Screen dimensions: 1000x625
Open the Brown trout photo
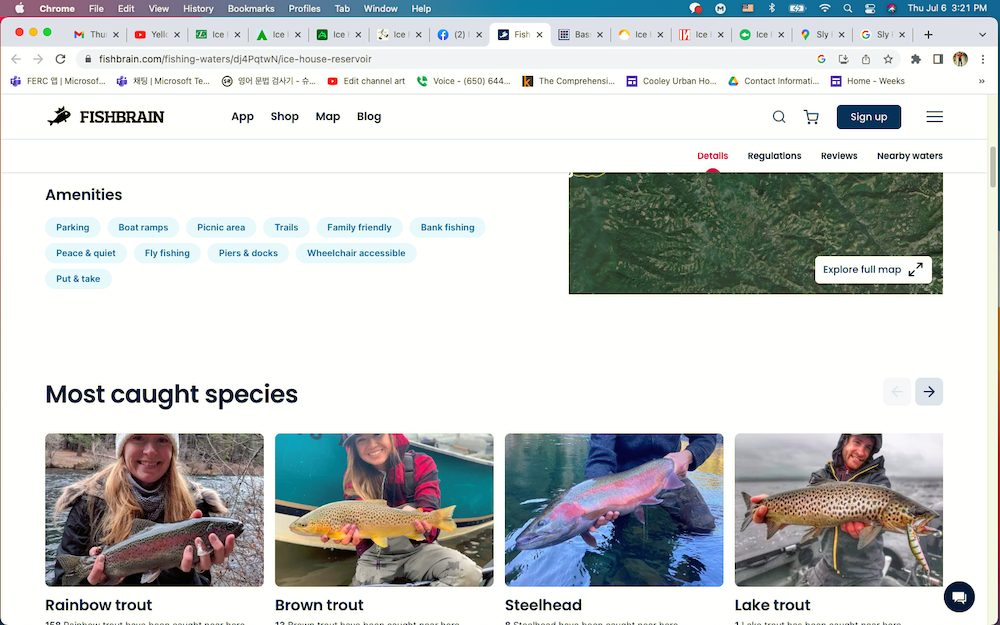pos(384,510)
